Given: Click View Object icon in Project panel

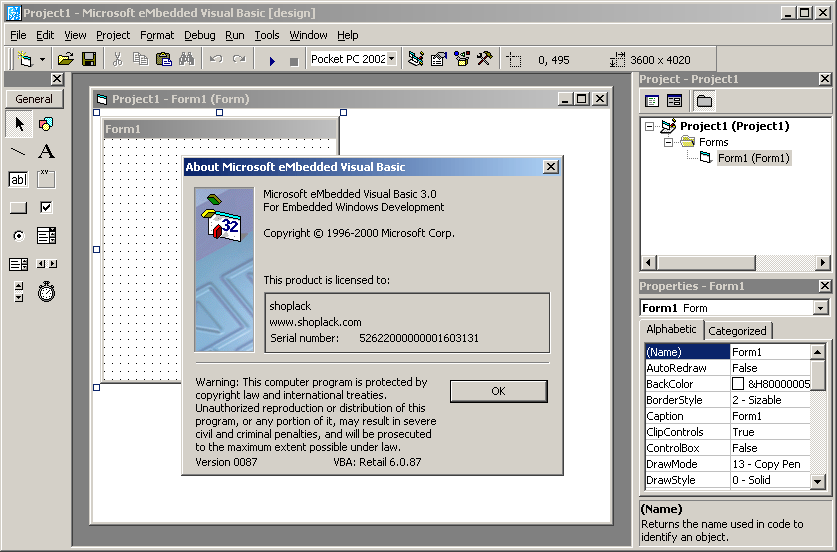Looking at the screenshot, I should (674, 100).
